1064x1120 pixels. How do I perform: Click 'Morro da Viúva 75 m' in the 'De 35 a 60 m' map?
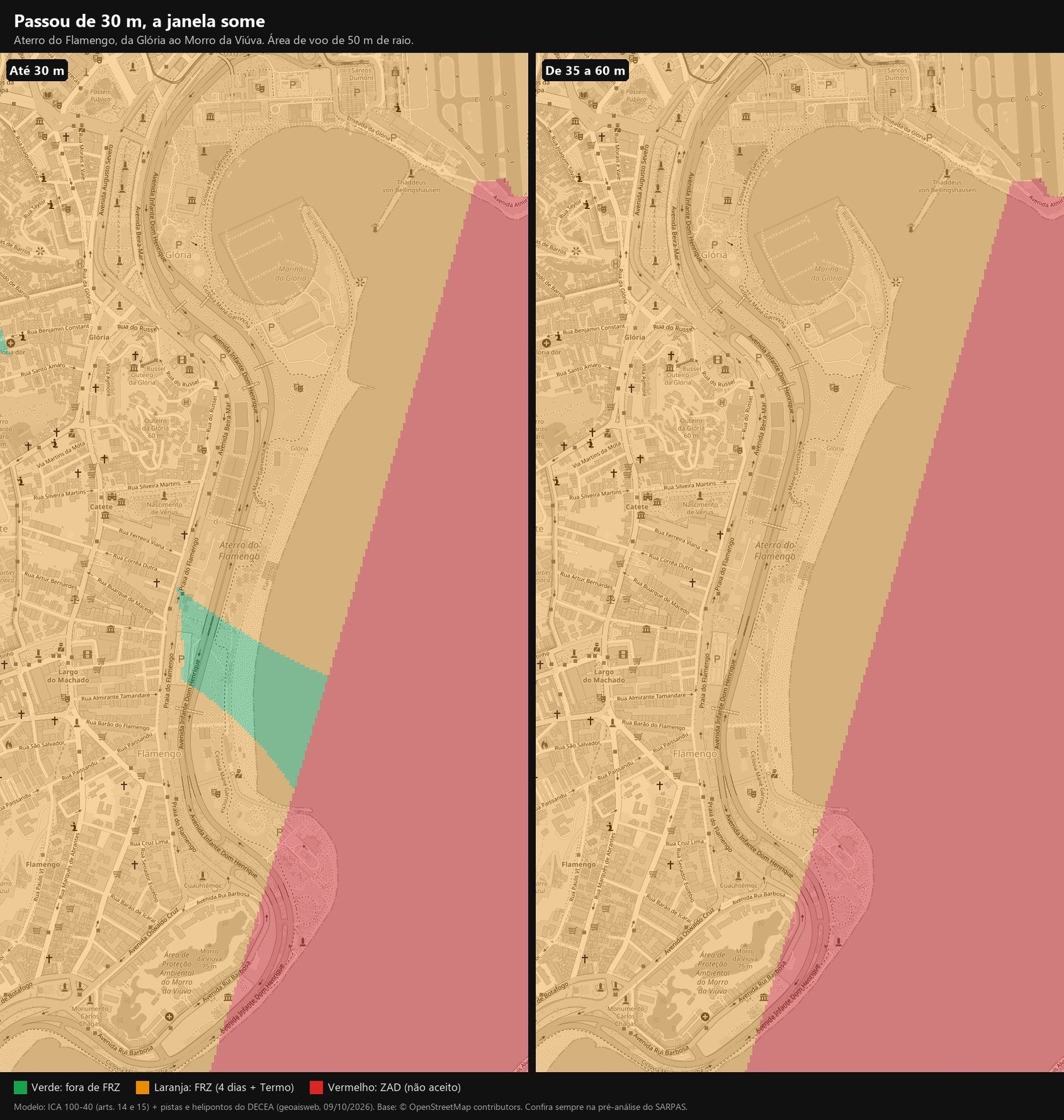point(745,958)
